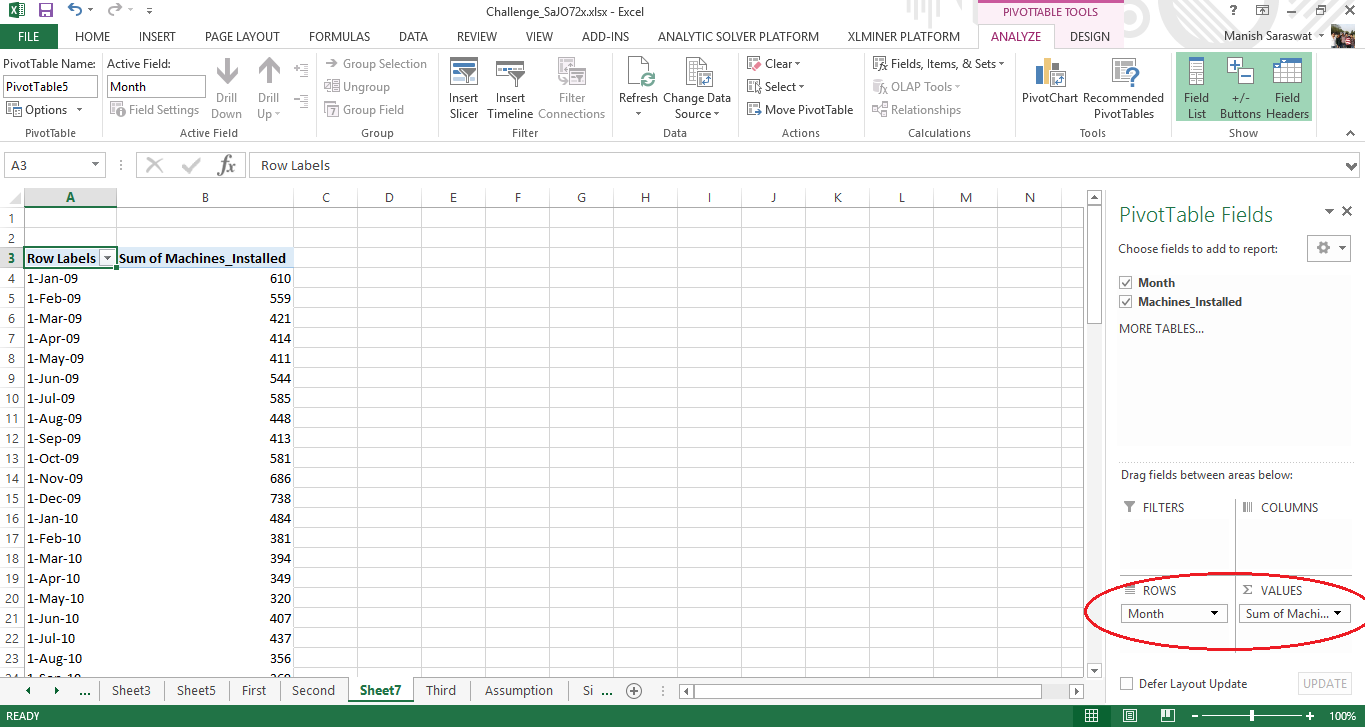1365x727 pixels.
Task: Switch to the DESIGN ribbon tab
Action: point(1089,37)
